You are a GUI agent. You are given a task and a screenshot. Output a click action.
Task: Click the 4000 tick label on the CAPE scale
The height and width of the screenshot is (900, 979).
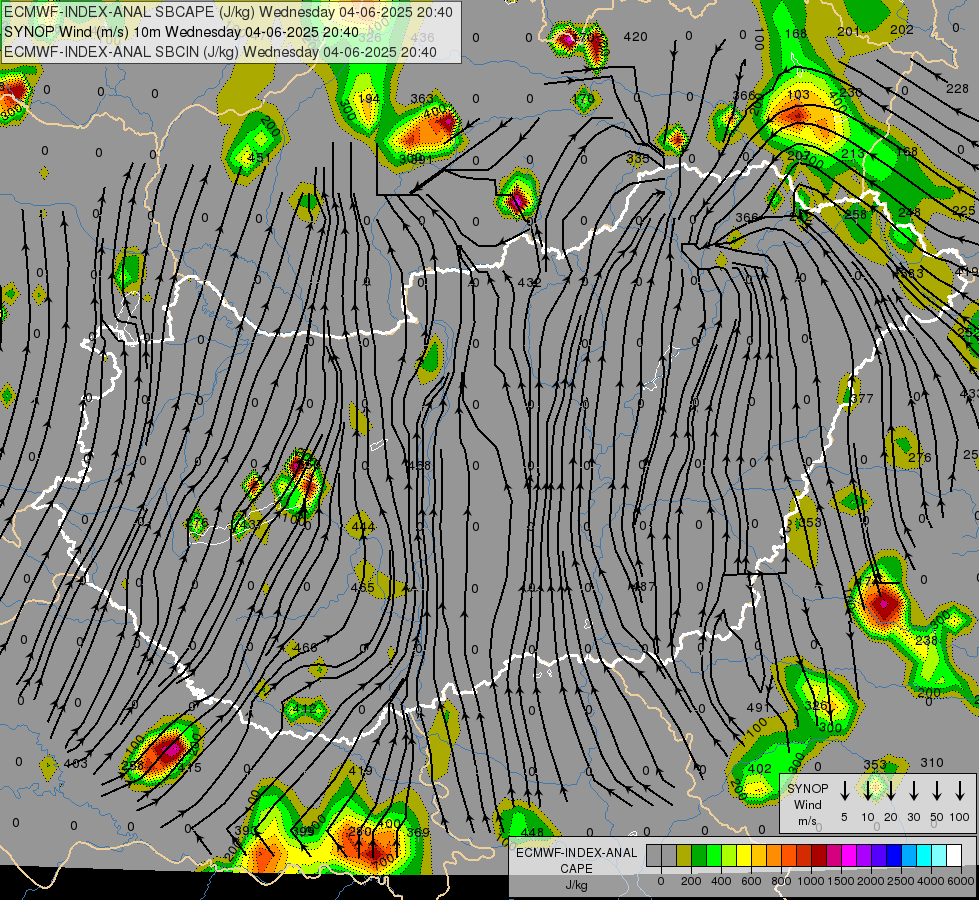[931, 881]
